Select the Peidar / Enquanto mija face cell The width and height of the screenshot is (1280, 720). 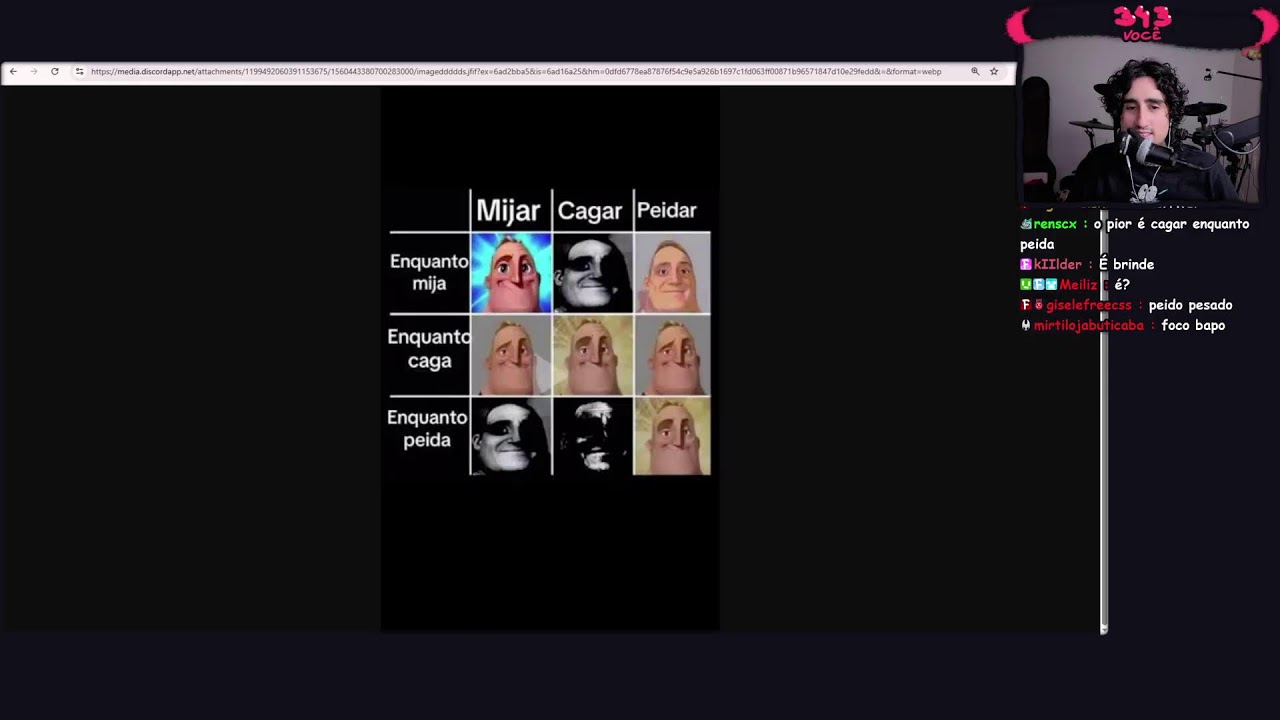coord(672,273)
